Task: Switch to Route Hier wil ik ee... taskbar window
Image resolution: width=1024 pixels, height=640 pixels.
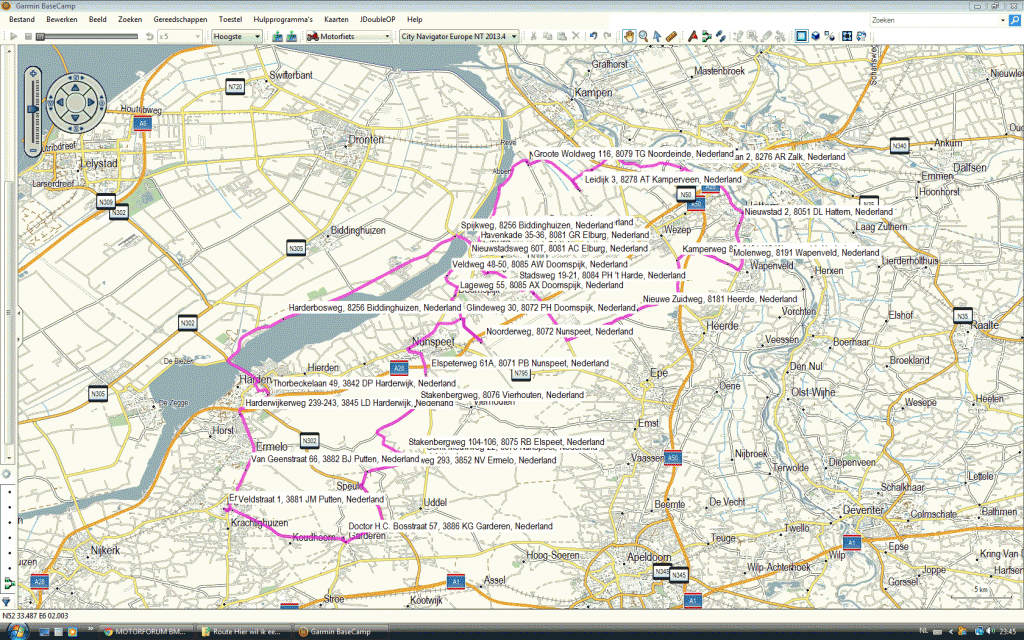Action: click(242, 632)
